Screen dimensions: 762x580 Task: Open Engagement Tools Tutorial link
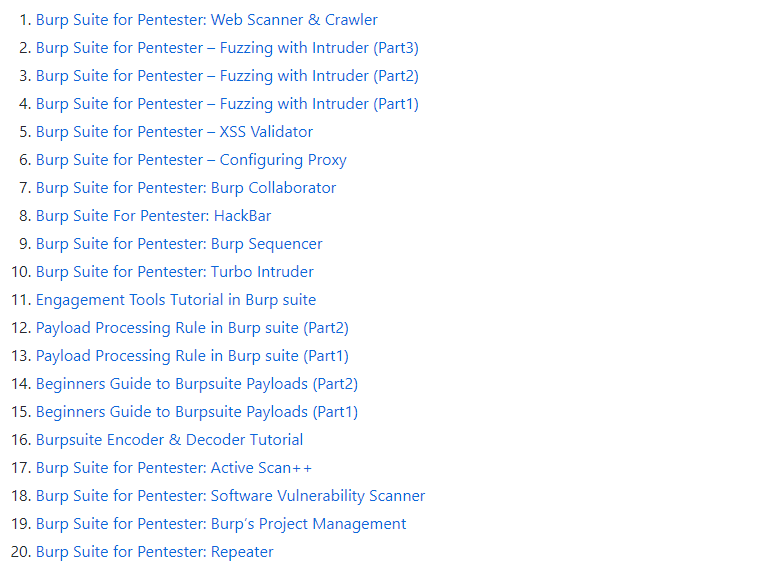click(x=176, y=300)
